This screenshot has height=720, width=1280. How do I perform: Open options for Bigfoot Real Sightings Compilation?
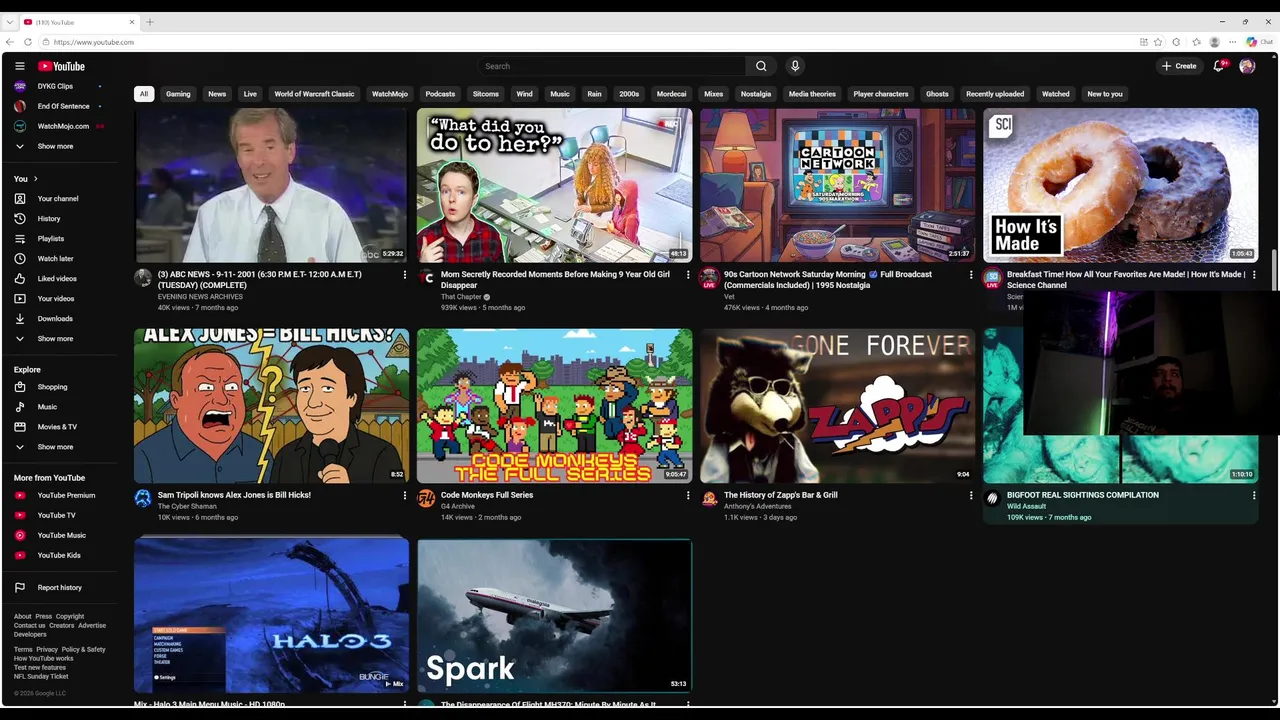pos(1254,495)
